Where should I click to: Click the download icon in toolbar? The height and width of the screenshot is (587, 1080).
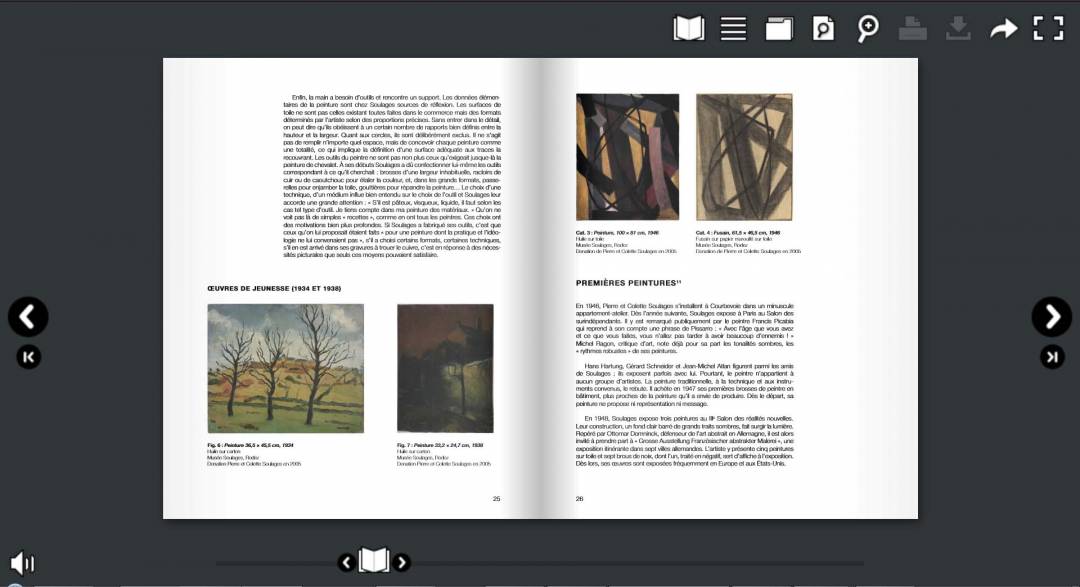(958, 28)
